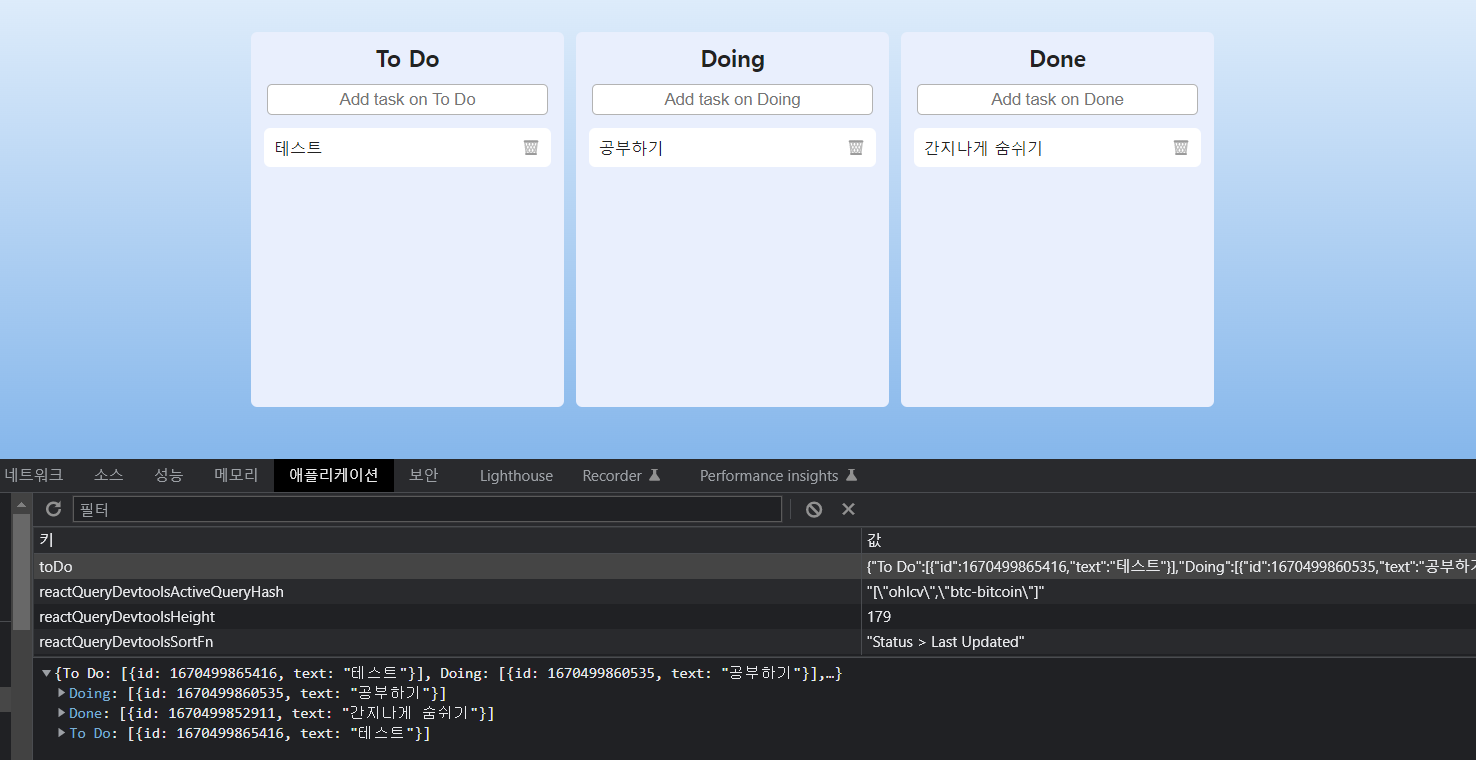Click the toDo JSON value cell
1476x760 pixels.
[1169, 566]
